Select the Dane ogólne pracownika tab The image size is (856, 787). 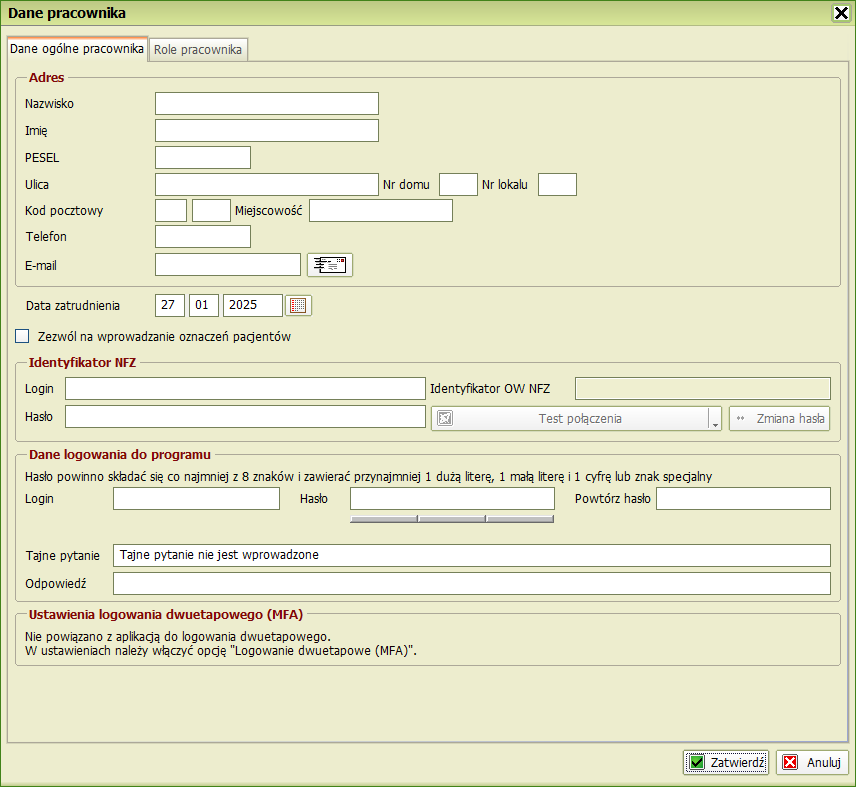coord(77,49)
